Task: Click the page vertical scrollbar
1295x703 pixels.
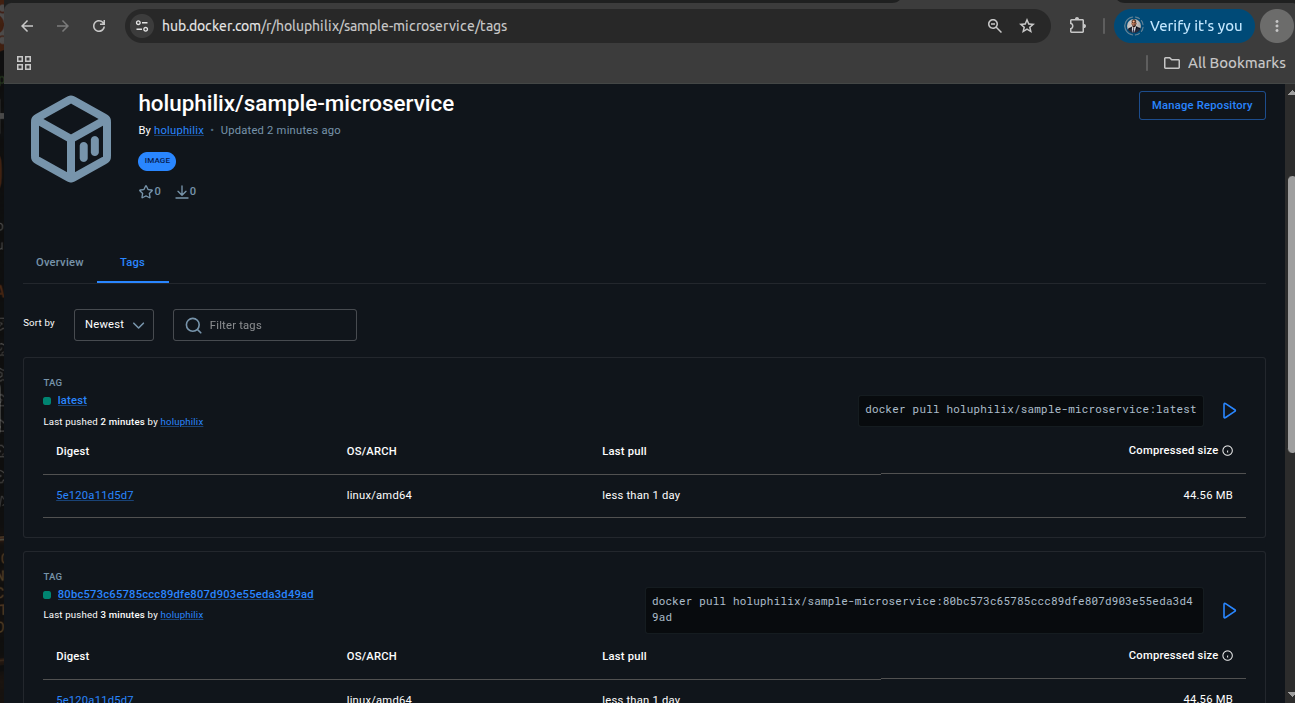Action: coord(1291,315)
